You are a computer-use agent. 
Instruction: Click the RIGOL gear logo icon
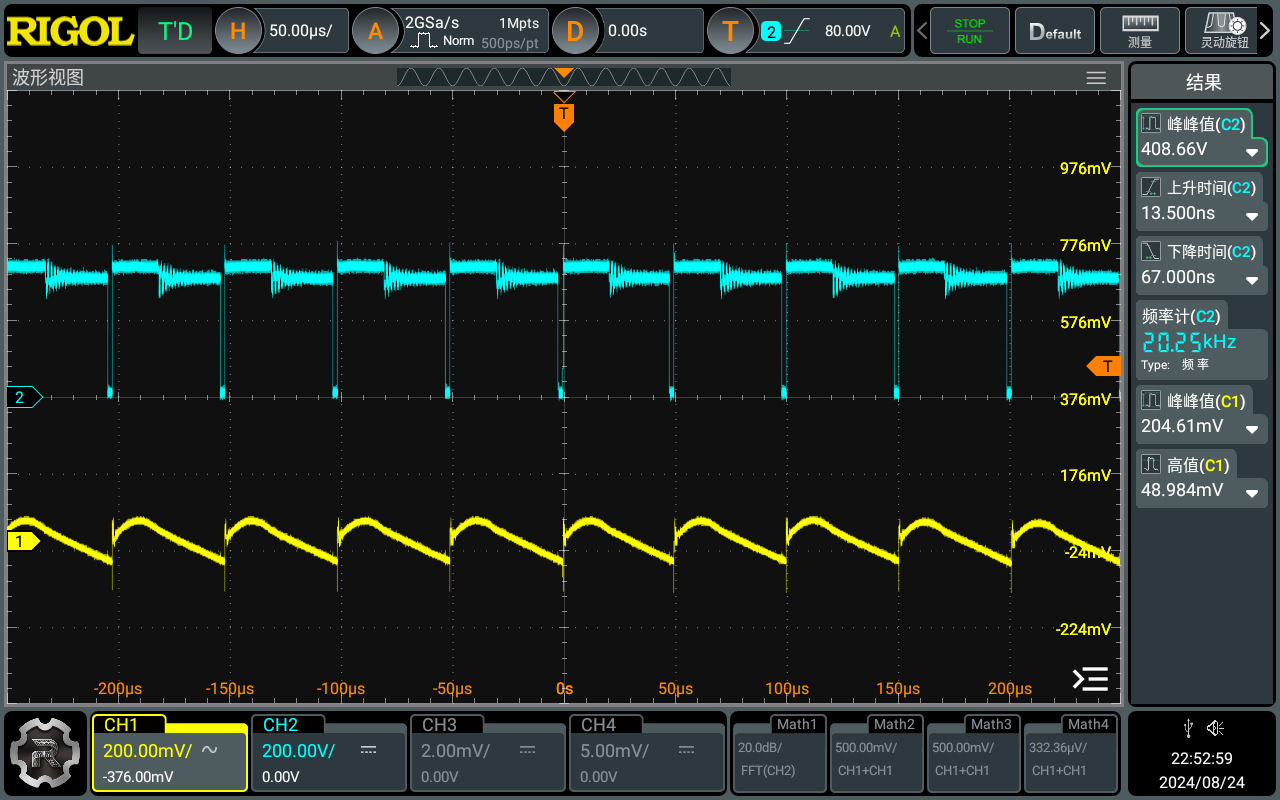tap(45, 752)
